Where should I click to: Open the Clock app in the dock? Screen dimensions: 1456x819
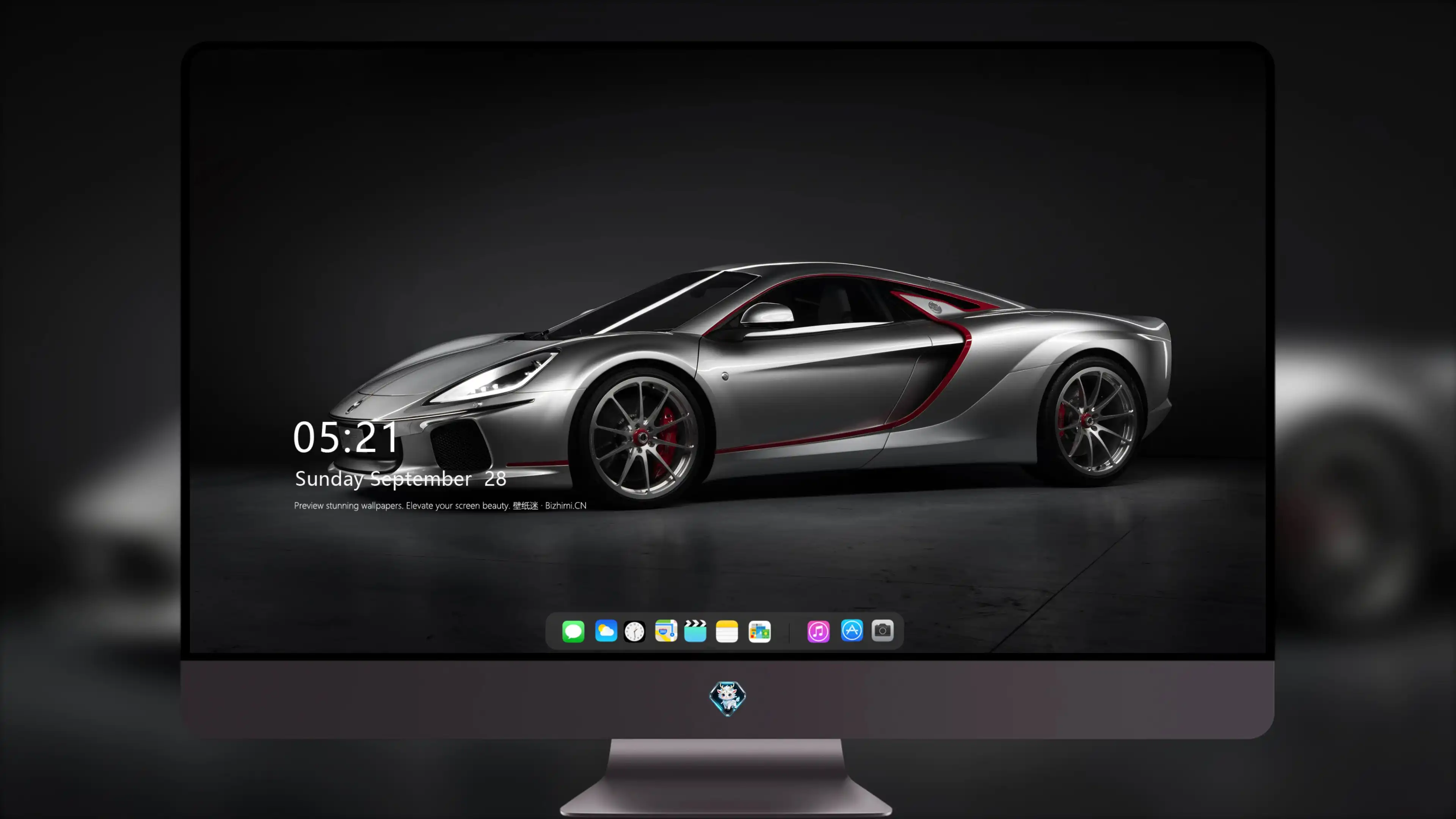634,631
